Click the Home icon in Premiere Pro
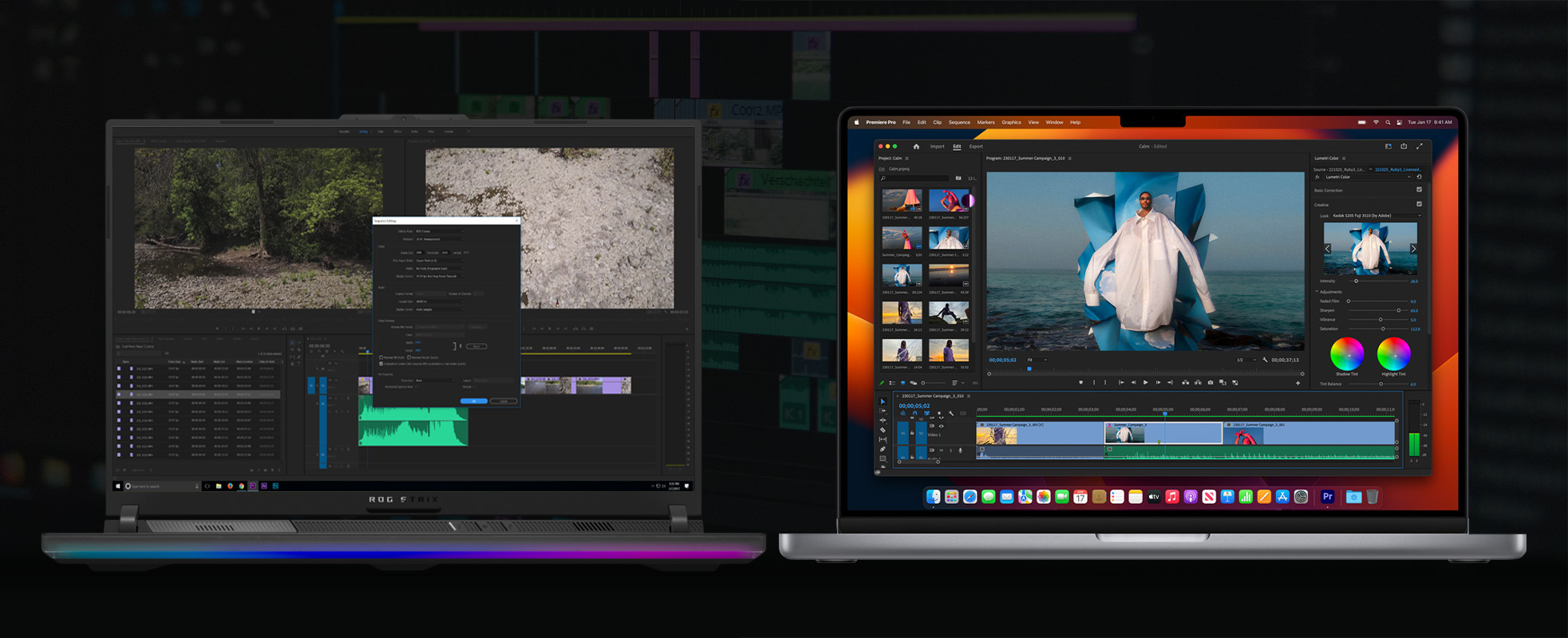The image size is (1568, 638). pos(916,147)
